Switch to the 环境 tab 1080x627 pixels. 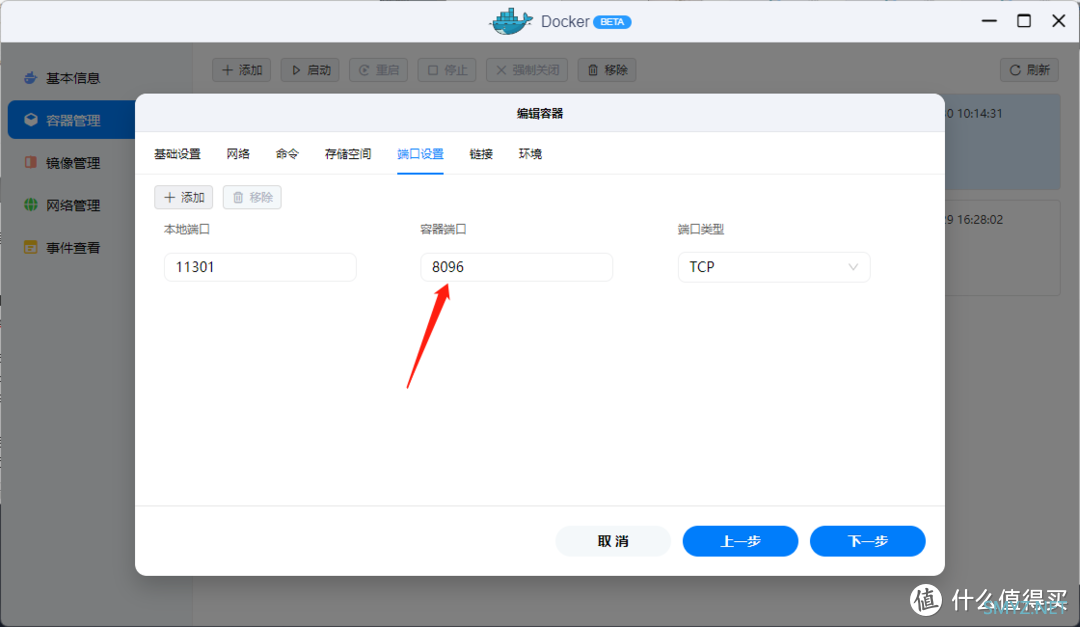click(530, 154)
